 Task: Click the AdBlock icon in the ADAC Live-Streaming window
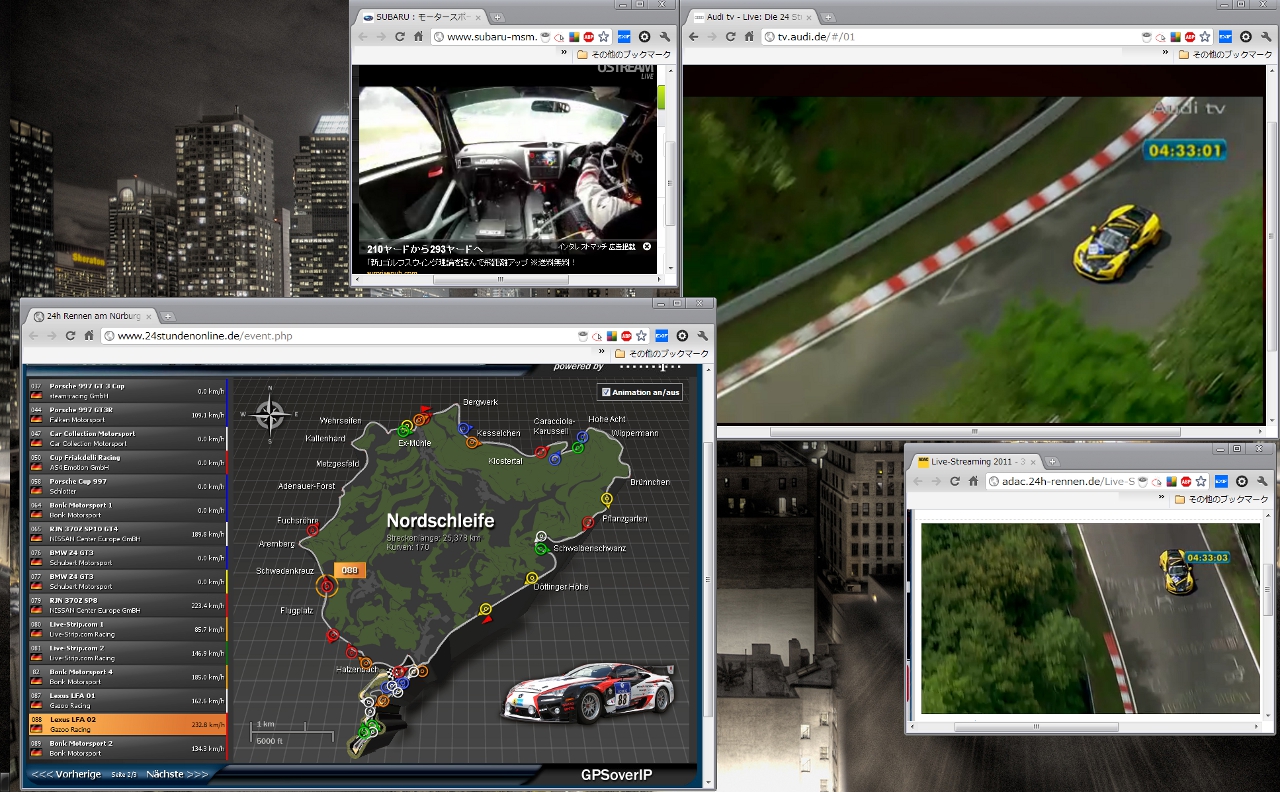[x=1186, y=481]
